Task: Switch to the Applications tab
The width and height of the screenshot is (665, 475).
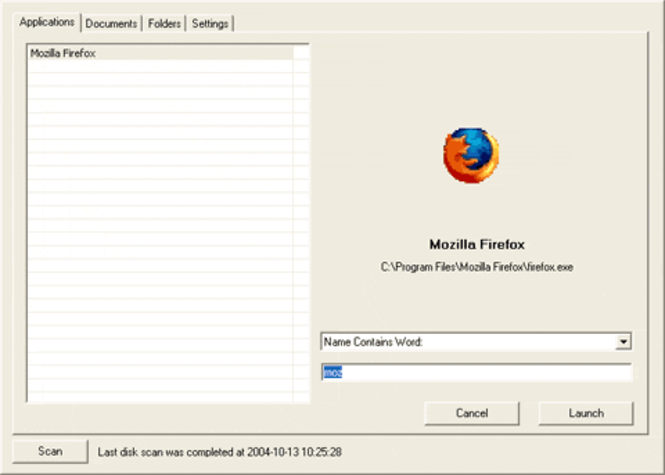Action: [47, 22]
